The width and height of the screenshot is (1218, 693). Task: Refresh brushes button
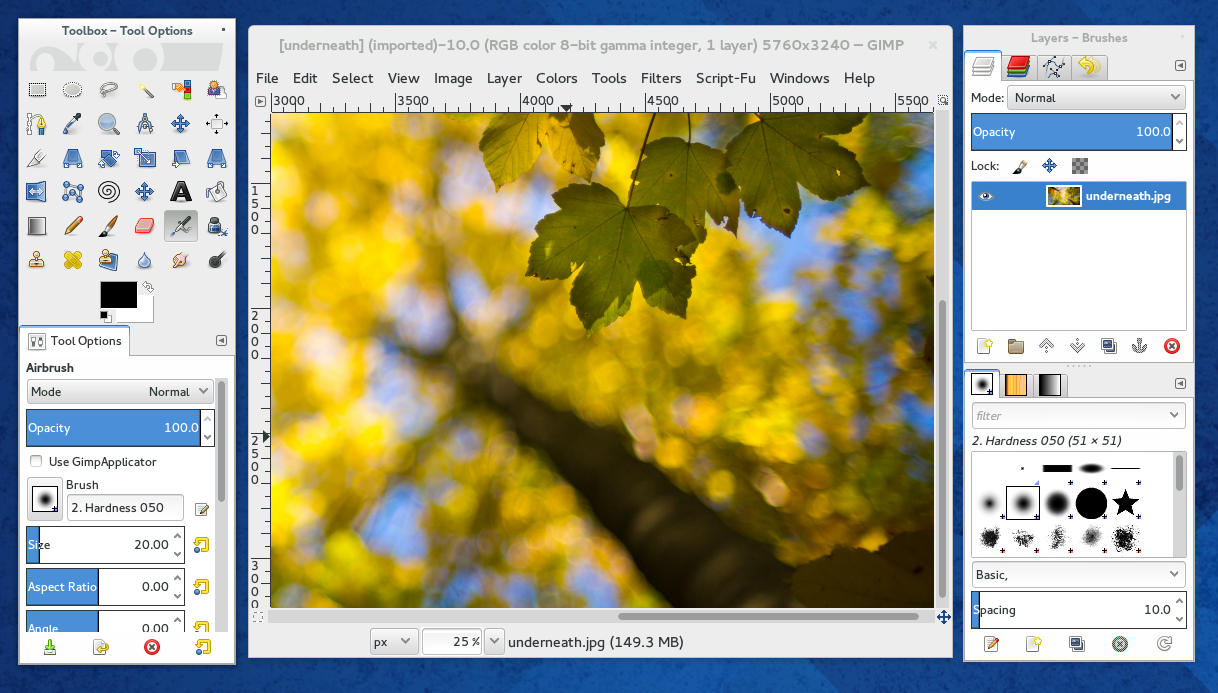[1164, 644]
